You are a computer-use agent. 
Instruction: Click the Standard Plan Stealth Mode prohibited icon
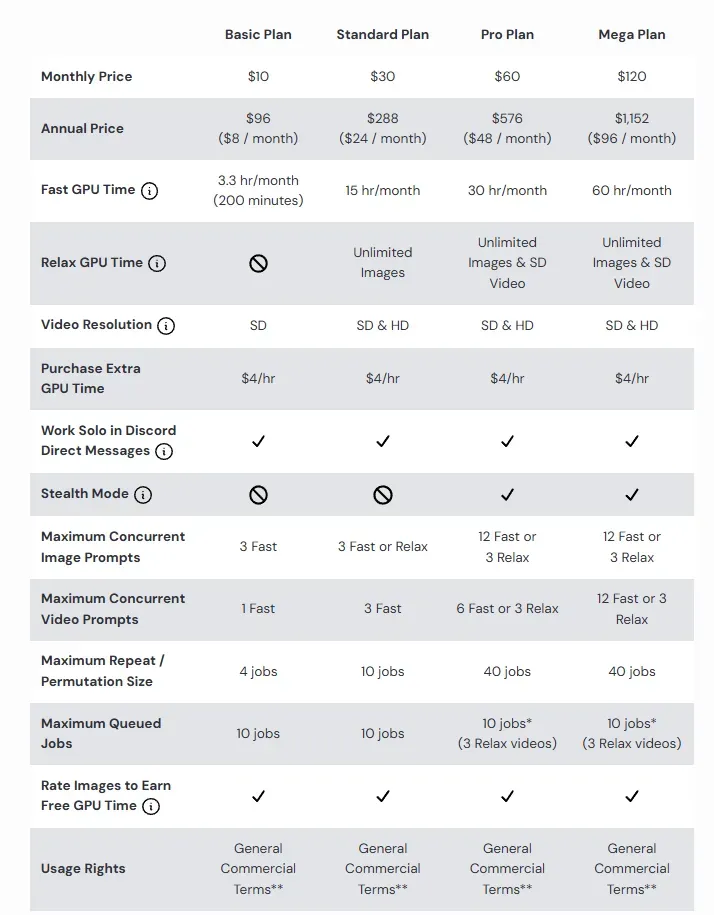(383, 494)
